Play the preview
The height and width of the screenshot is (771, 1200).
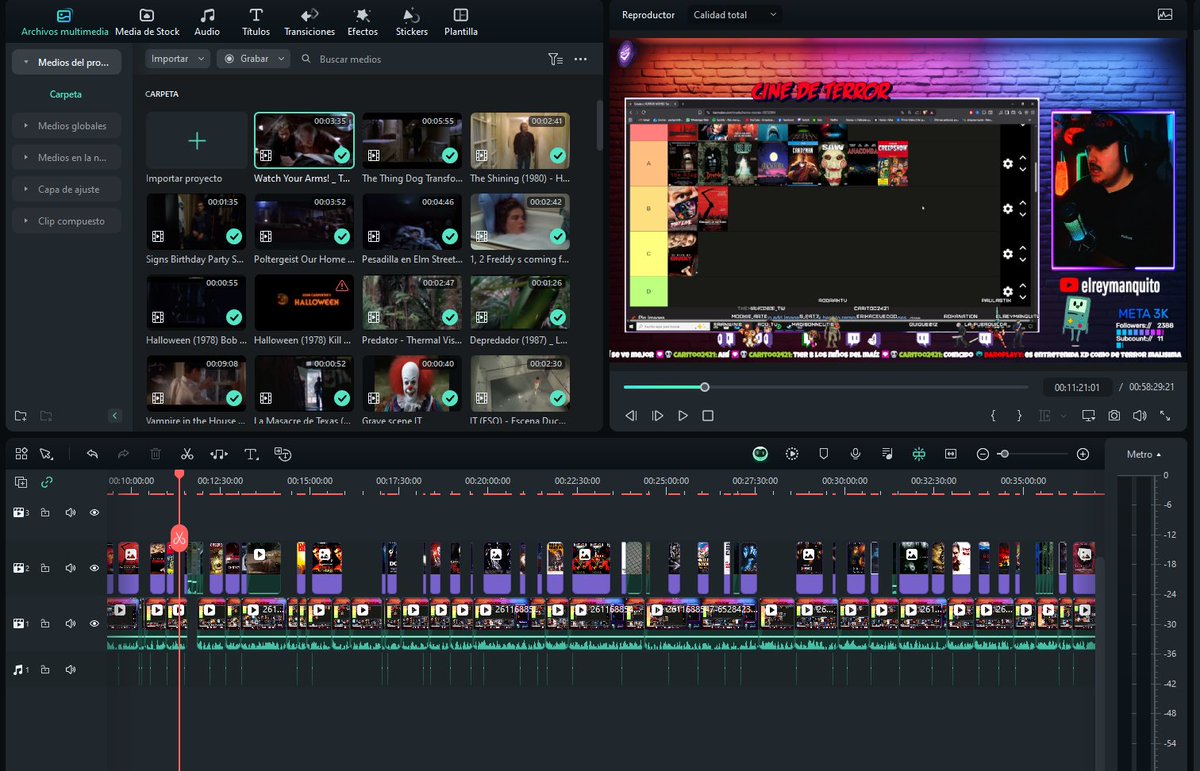click(683, 415)
